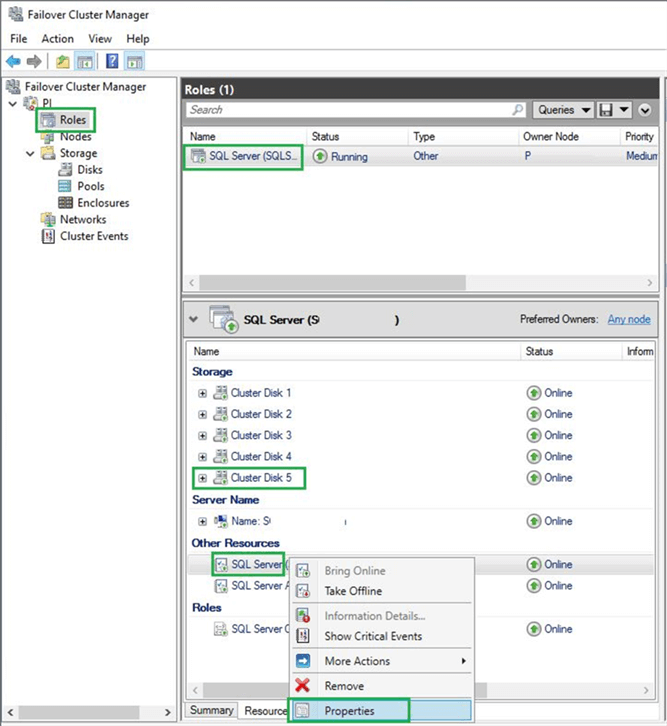The width and height of the screenshot is (667, 726).
Task: Open the File menu
Action: tap(19, 38)
